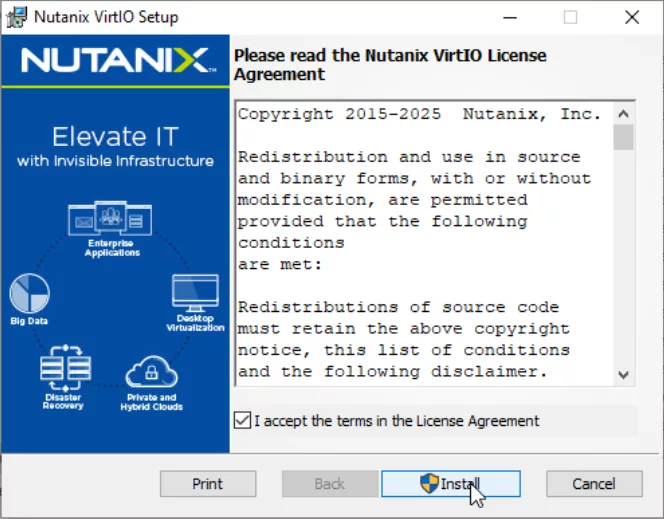Click the Big Data pie chart icon
The image size is (664, 519).
point(30,293)
